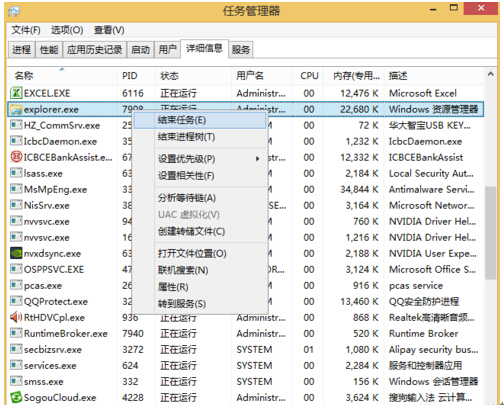
Task: Open the 查看(V) menu
Action: click(x=109, y=30)
